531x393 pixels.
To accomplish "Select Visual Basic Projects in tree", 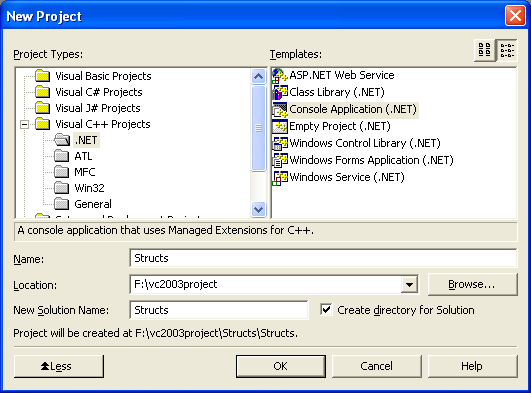I will (103, 76).
